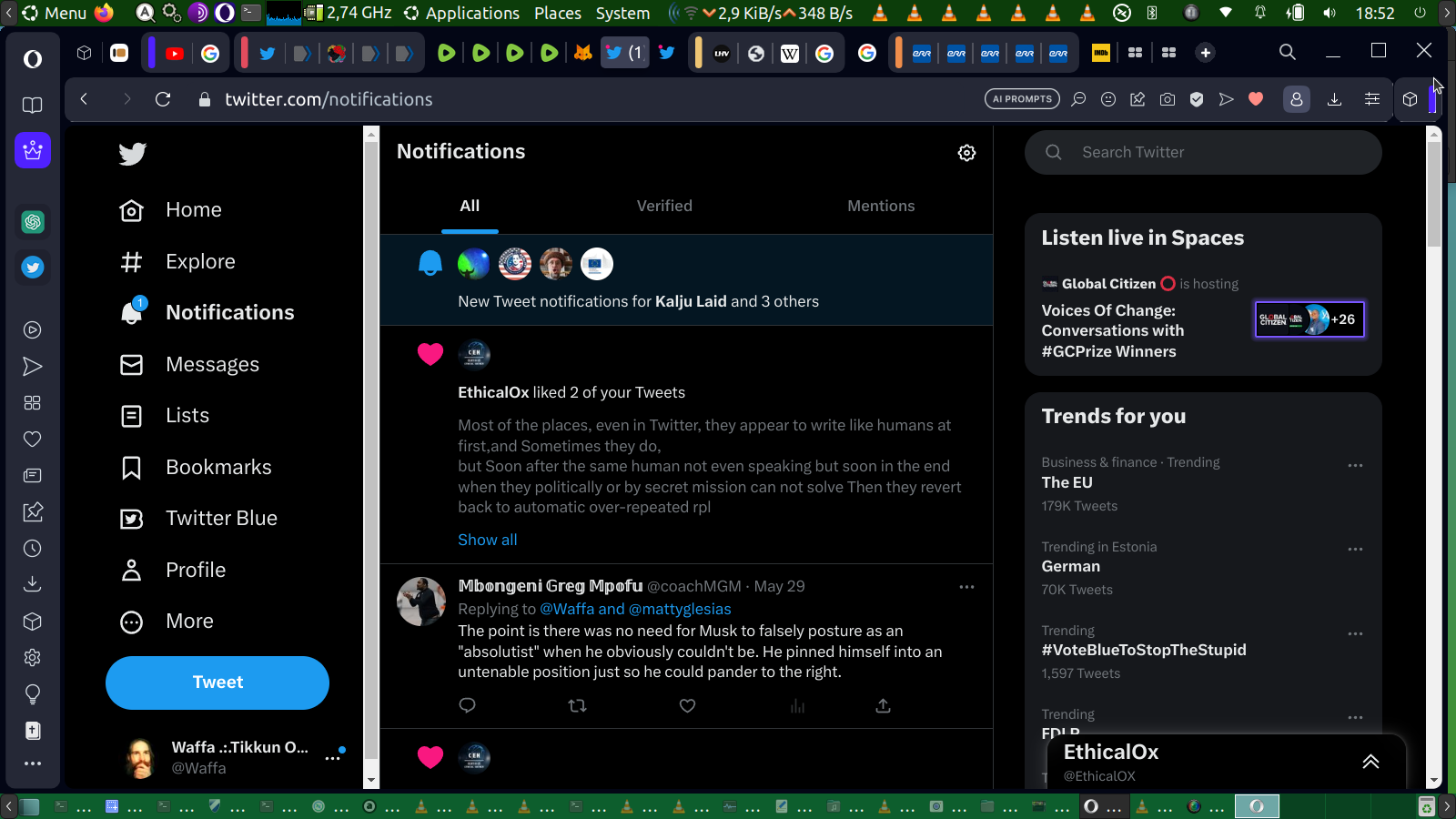Click the system volume tray icon
Screen dimensions: 1456x819
[x=1330, y=13]
